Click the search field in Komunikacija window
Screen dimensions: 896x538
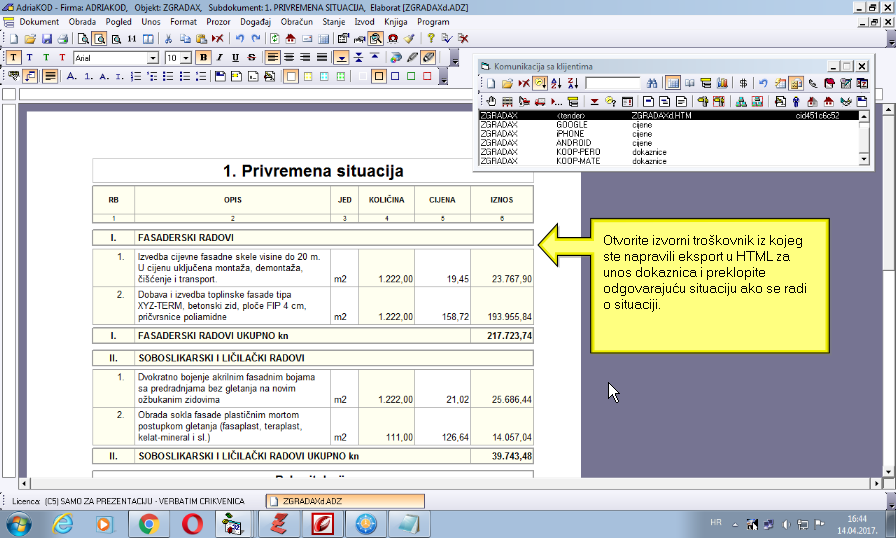point(613,83)
